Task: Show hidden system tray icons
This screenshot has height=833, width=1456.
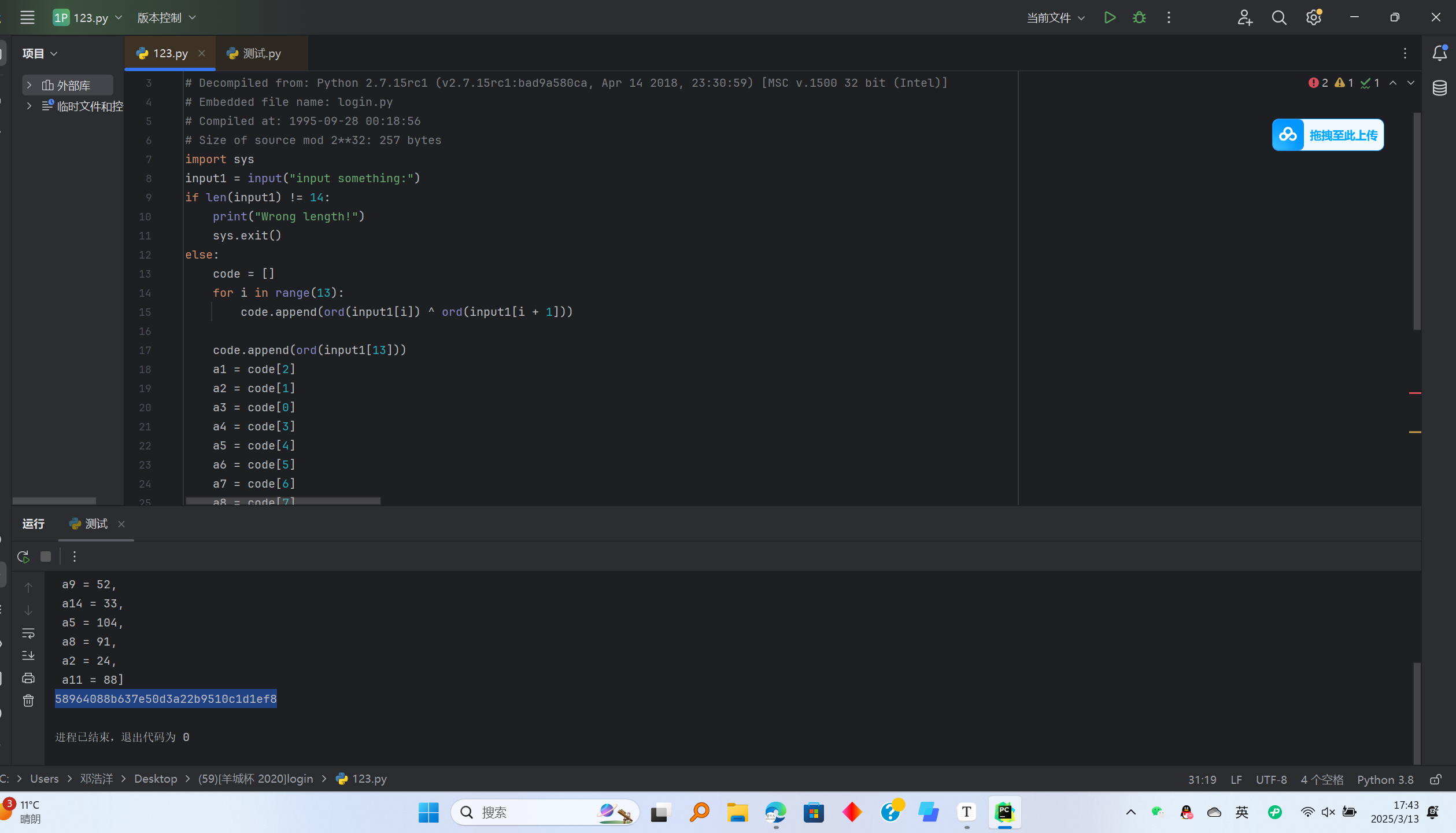Action: coord(1130,812)
